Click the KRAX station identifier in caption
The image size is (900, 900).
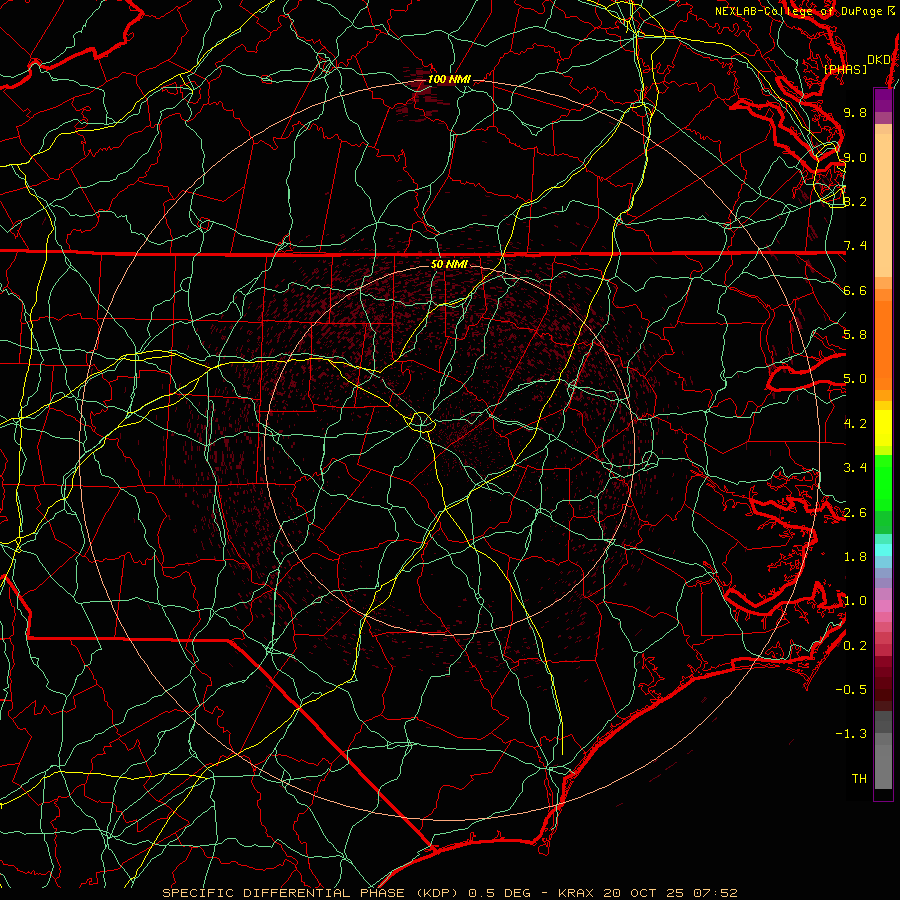click(577, 893)
